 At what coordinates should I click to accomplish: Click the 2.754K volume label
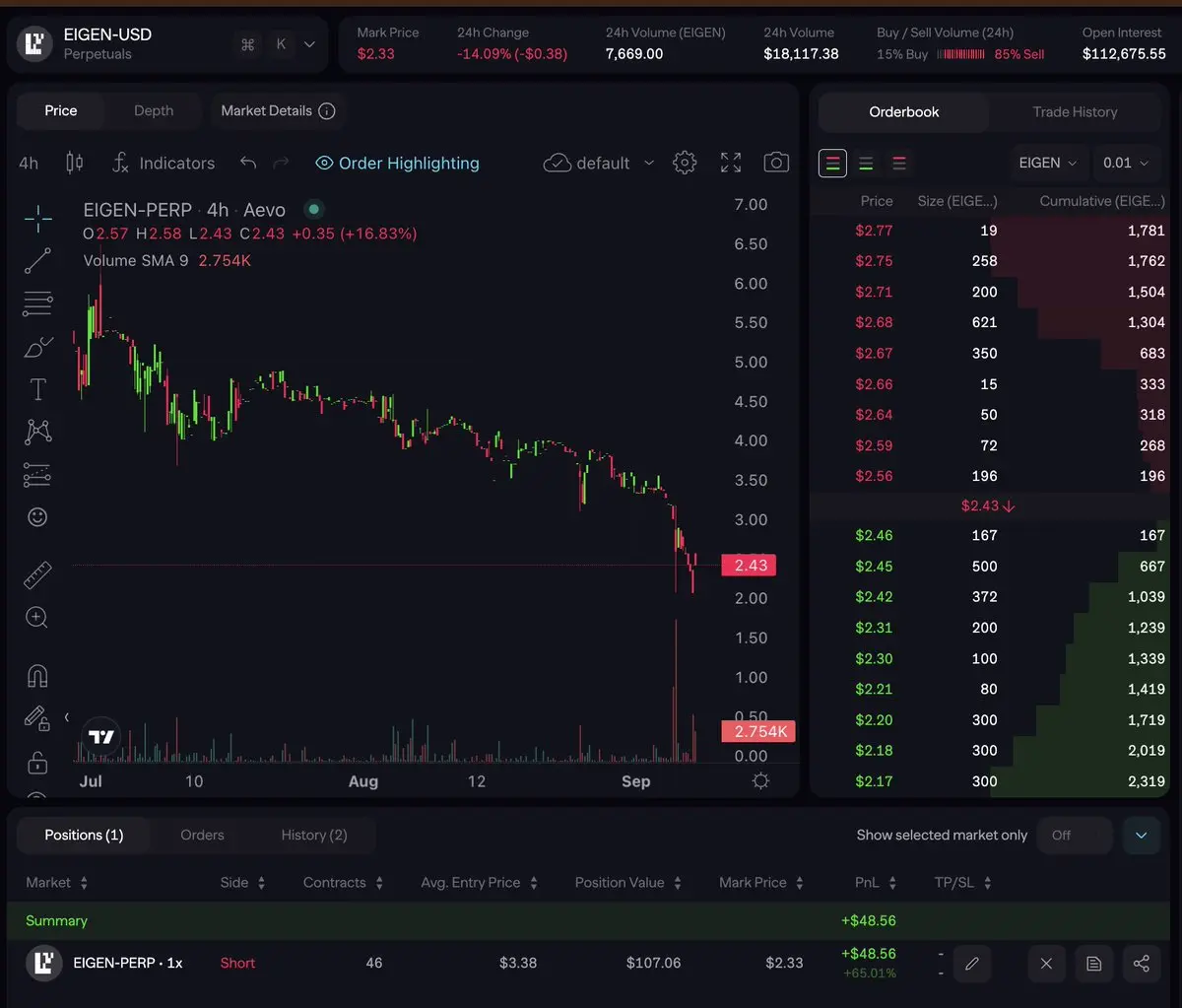(x=757, y=731)
